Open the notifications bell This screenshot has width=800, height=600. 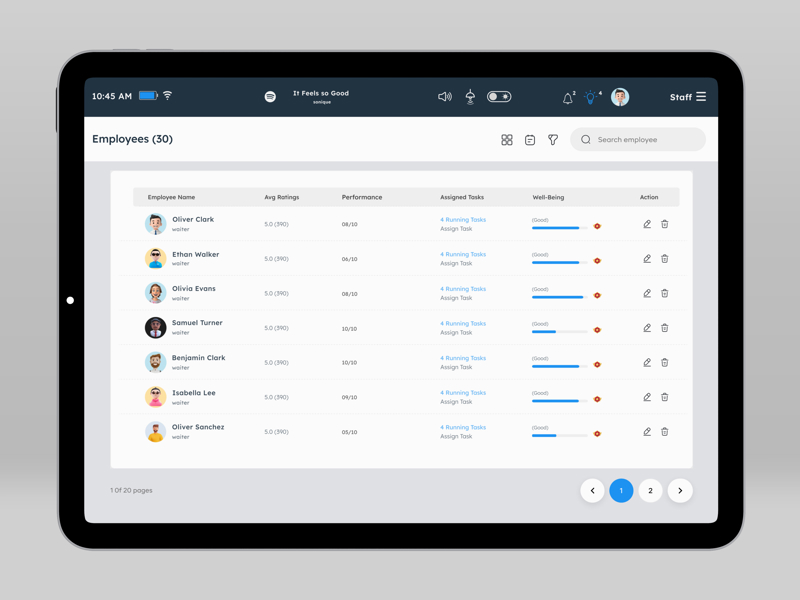click(x=568, y=97)
